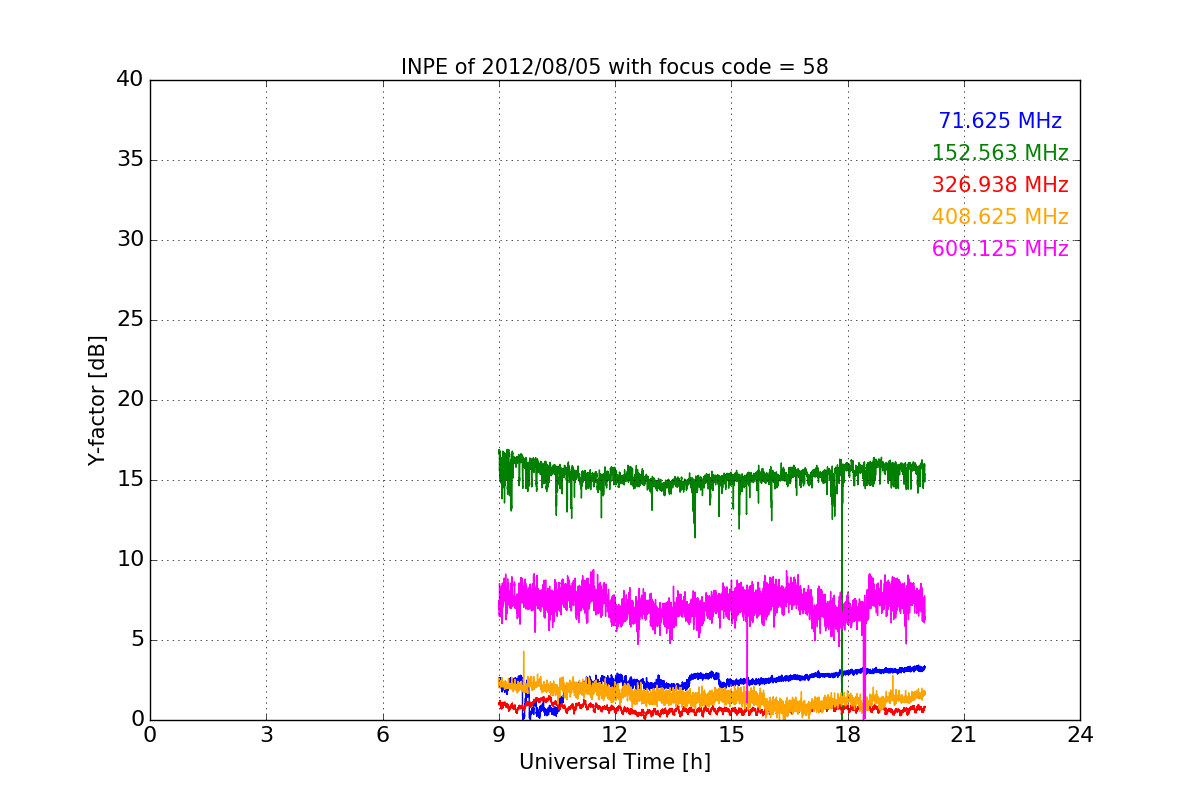
Task: Click the x-axis tick label 24
Action: [x=1080, y=734]
